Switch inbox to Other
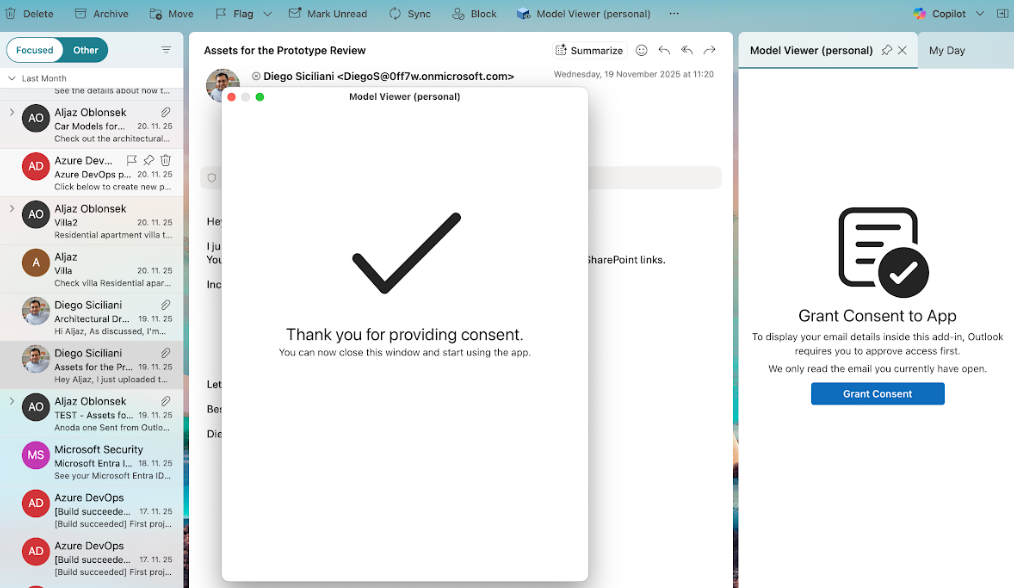The height and width of the screenshot is (588, 1014). pyautogui.click(x=86, y=50)
